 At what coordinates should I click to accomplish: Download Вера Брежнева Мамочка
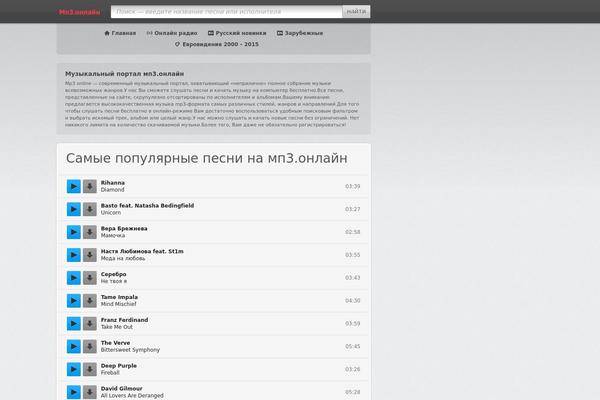pos(90,232)
